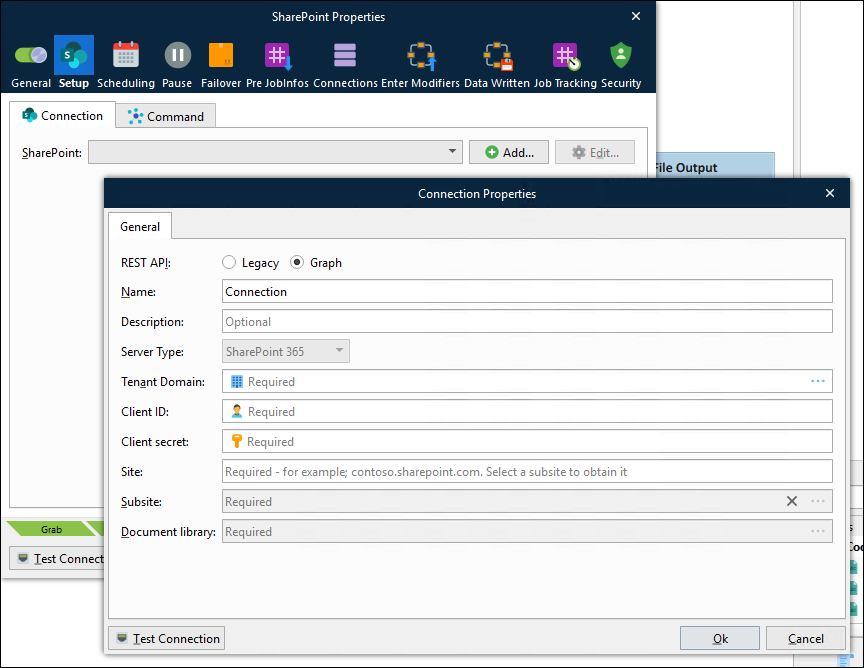This screenshot has width=864, height=668.
Task: Confirm with the Ok button
Action: [x=720, y=638]
